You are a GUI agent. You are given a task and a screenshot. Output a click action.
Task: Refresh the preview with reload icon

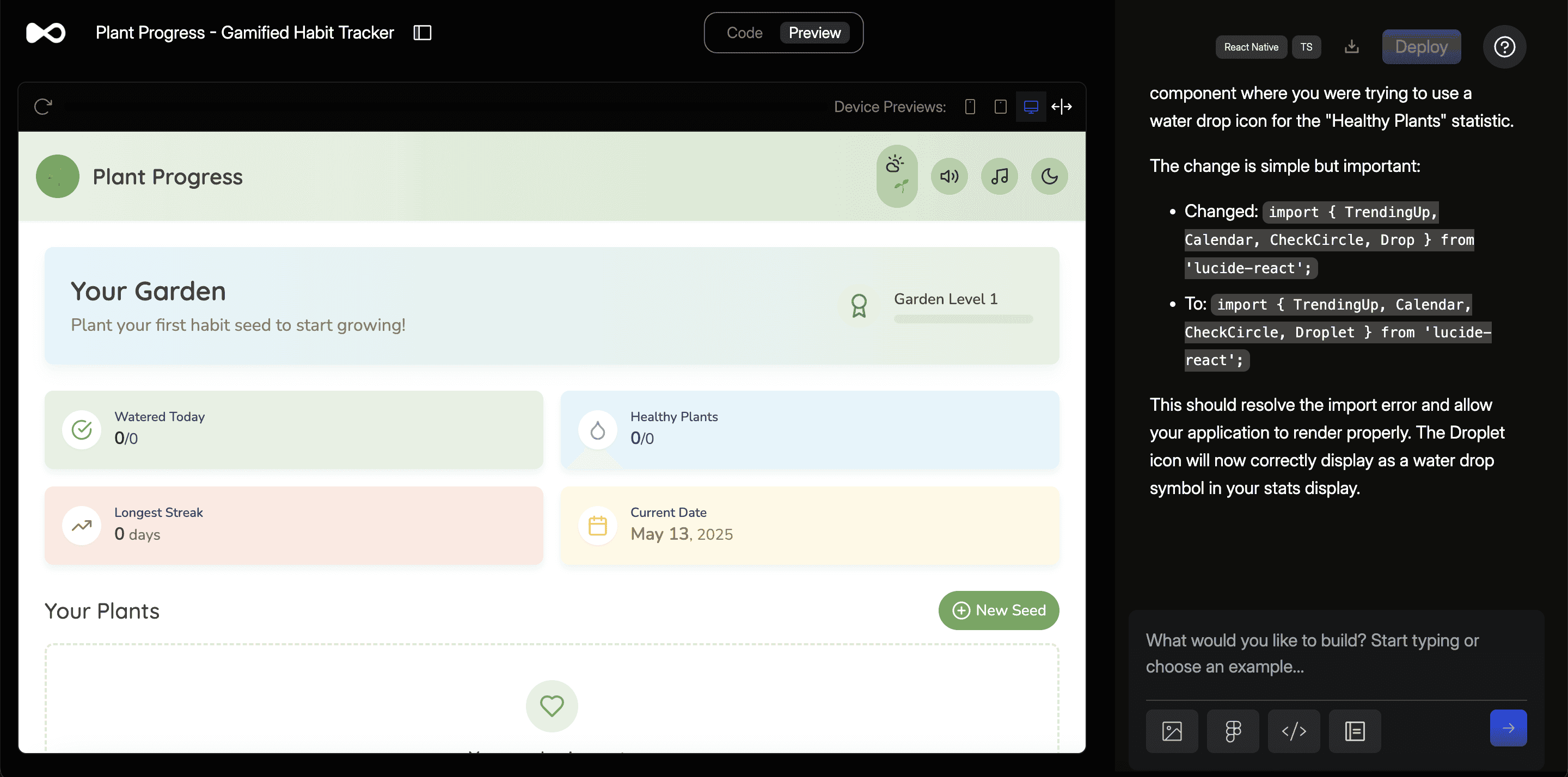[x=43, y=107]
